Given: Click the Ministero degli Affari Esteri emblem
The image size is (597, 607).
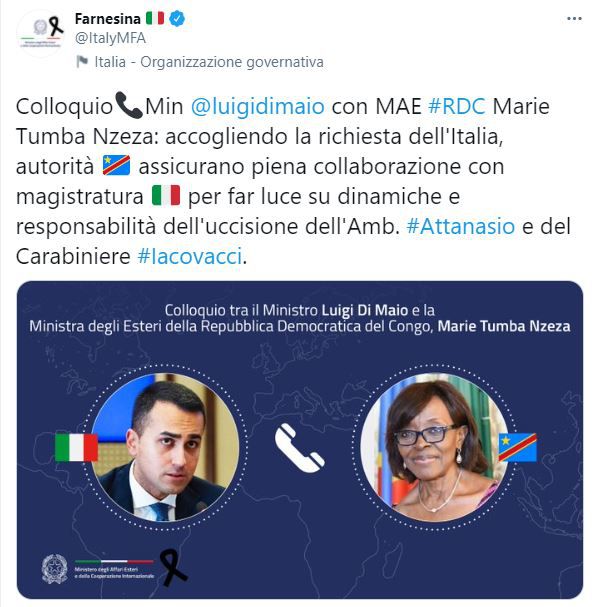Looking at the screenshot, I should (x=55, y=569).
